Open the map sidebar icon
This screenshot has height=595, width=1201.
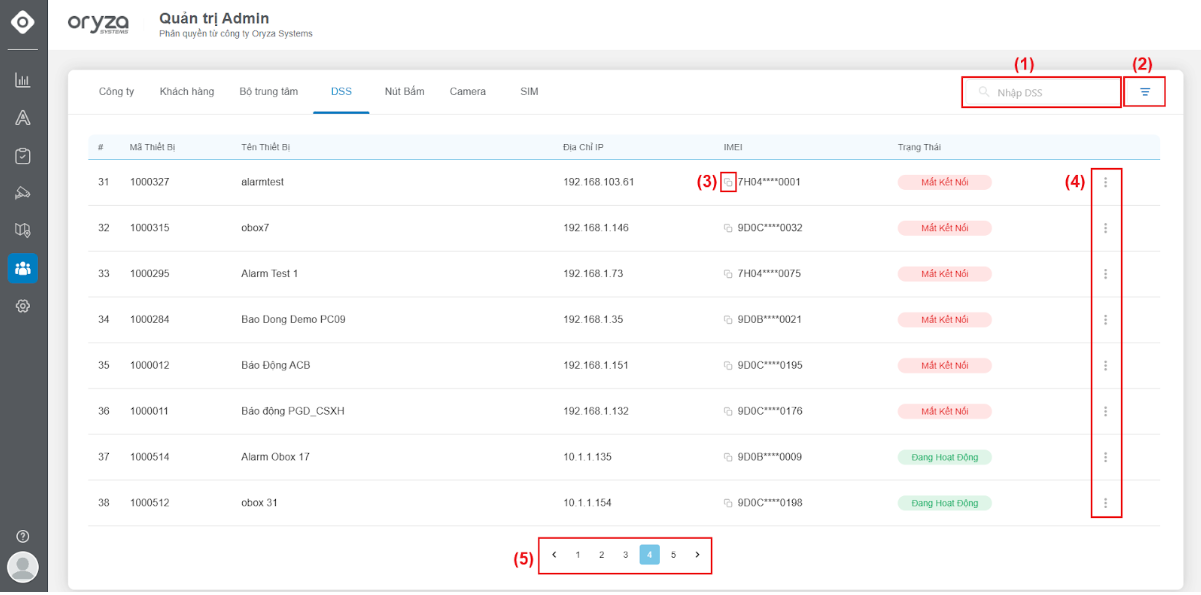pyautogui.click(x=23, y=230)
